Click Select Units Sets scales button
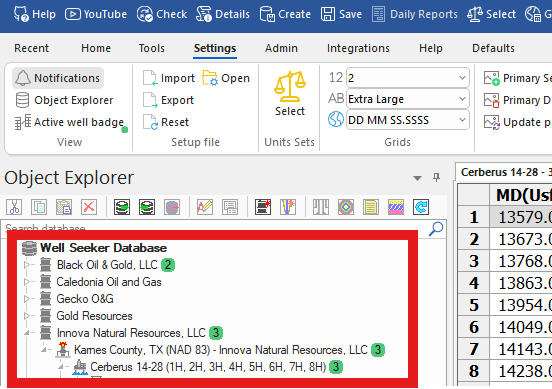Viewport: 552px width, 389px height. (x=290, y=93)
